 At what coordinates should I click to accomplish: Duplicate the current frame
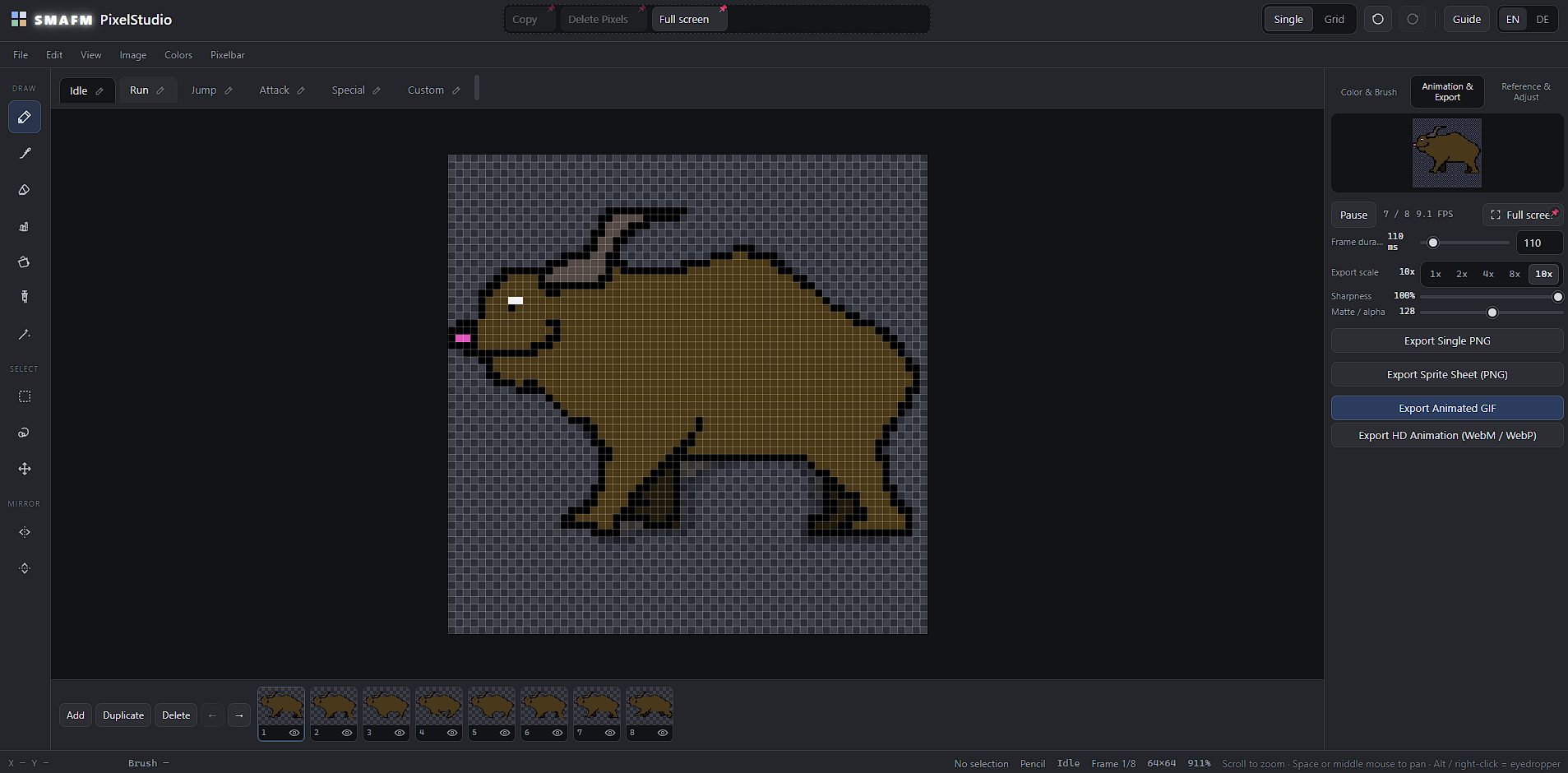pos(123,715)
